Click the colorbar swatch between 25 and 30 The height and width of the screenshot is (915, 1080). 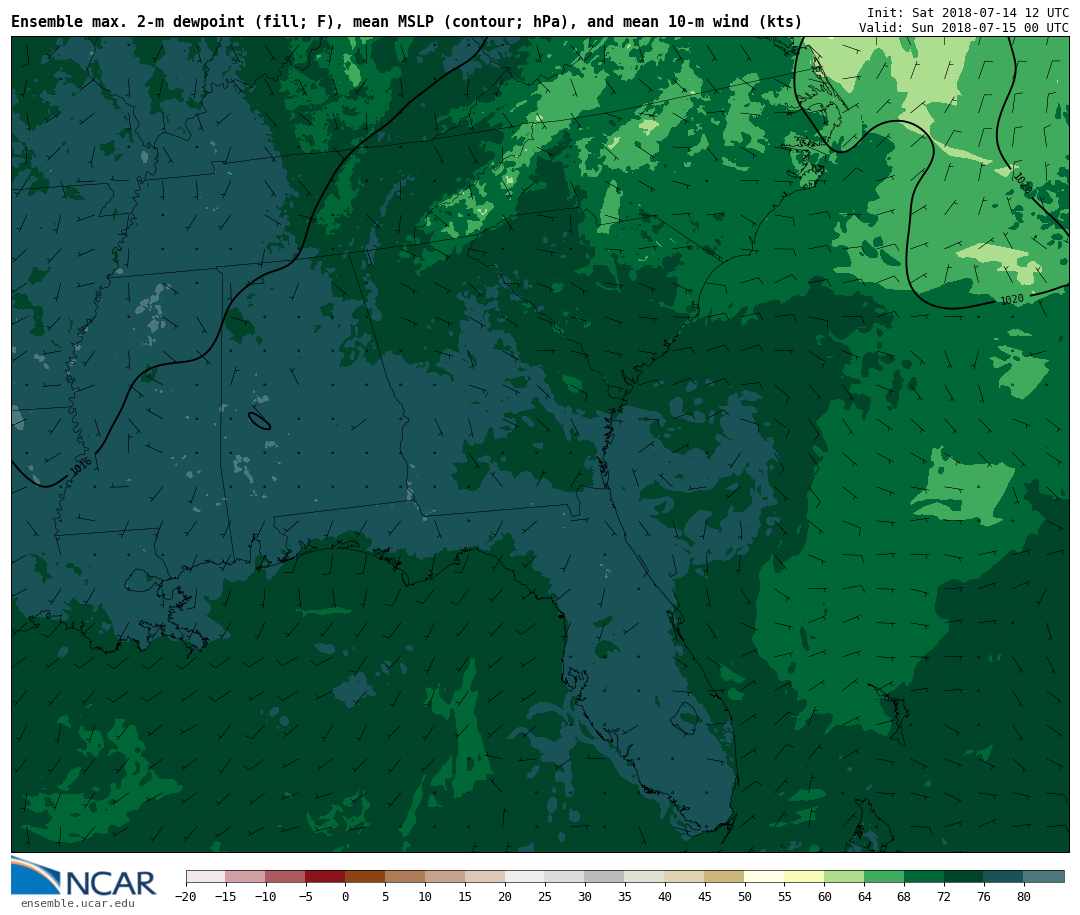pos(565,877)
